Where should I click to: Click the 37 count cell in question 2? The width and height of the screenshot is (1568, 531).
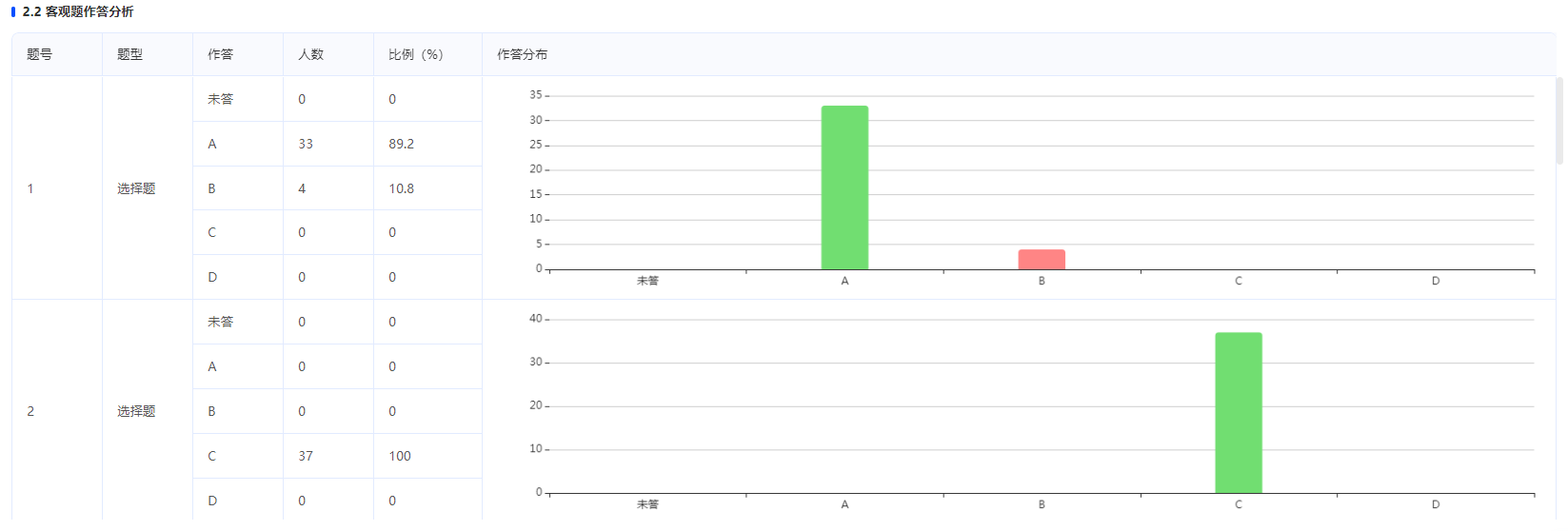pos(306,456)
